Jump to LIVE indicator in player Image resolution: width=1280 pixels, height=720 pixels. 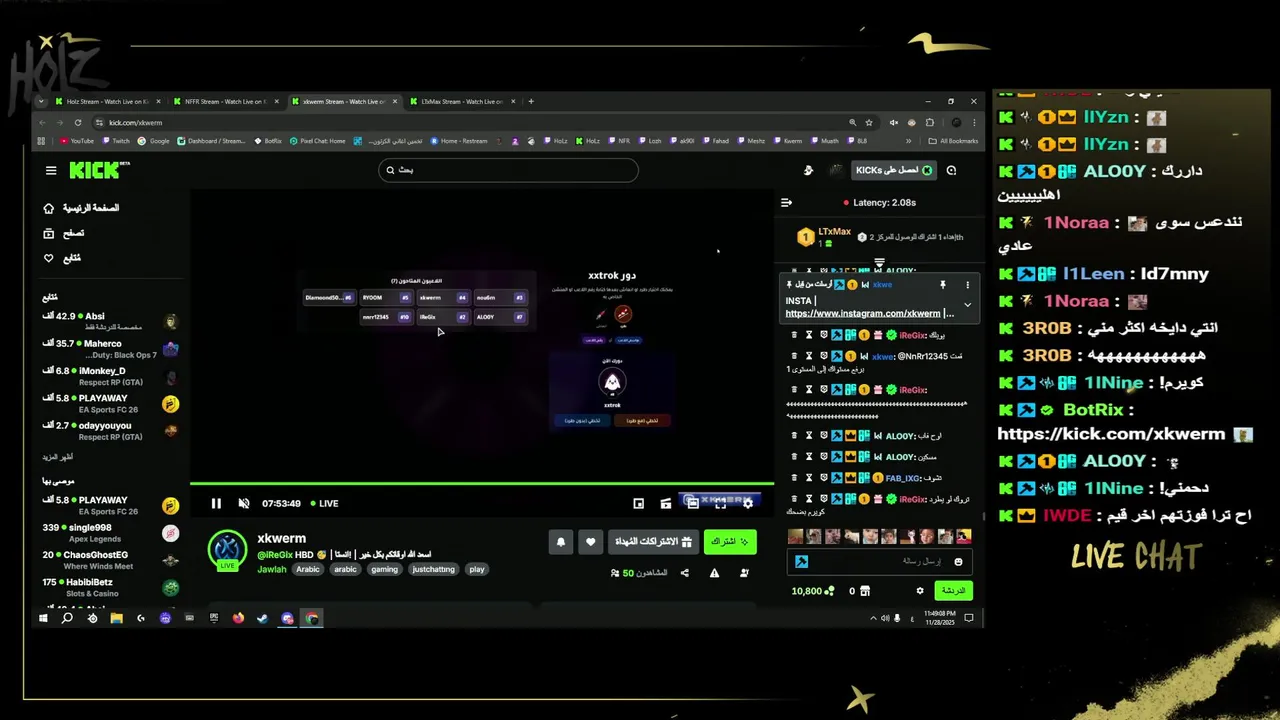(x=324, y=503)
